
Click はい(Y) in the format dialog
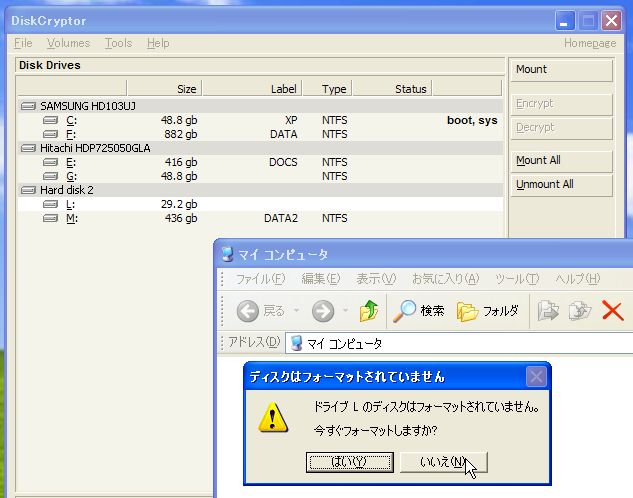(x=350, y=462)
